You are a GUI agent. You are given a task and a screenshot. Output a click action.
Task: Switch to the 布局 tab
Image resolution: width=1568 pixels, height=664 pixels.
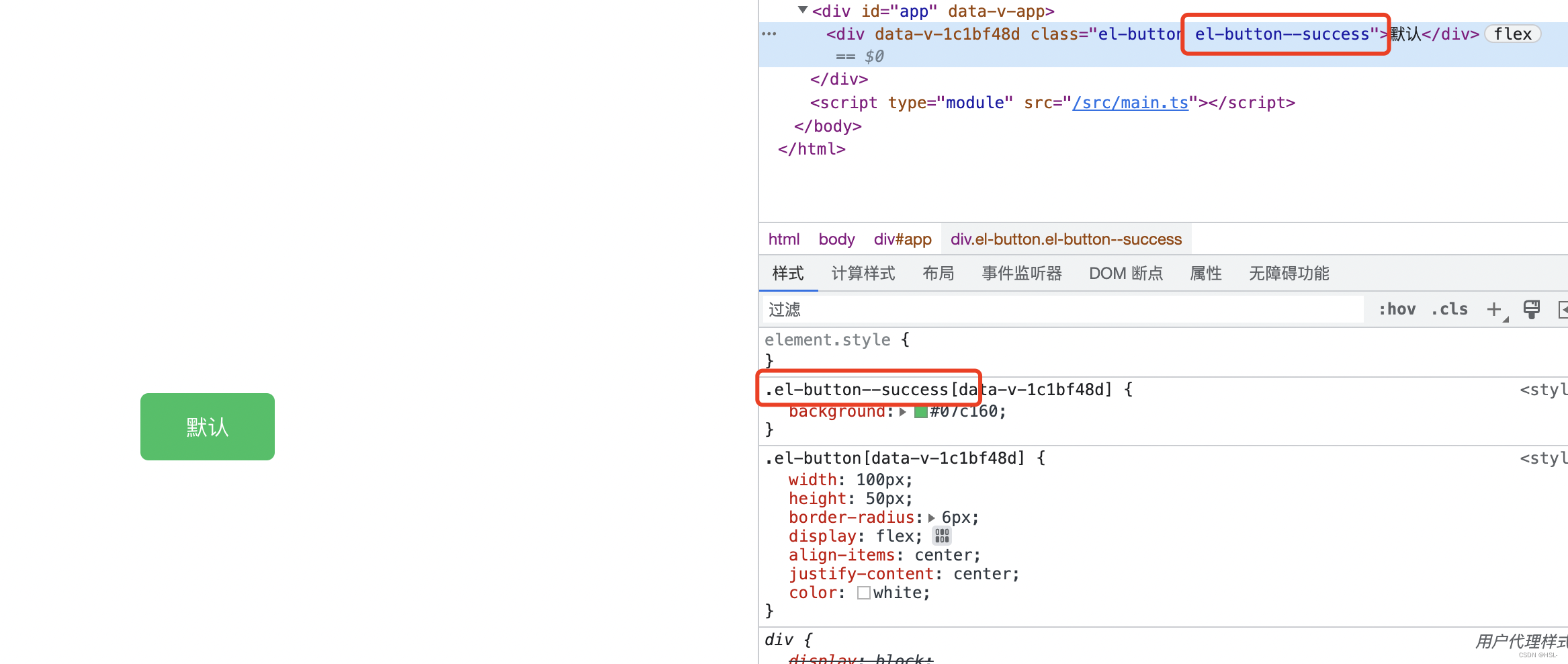coord(938,273)
